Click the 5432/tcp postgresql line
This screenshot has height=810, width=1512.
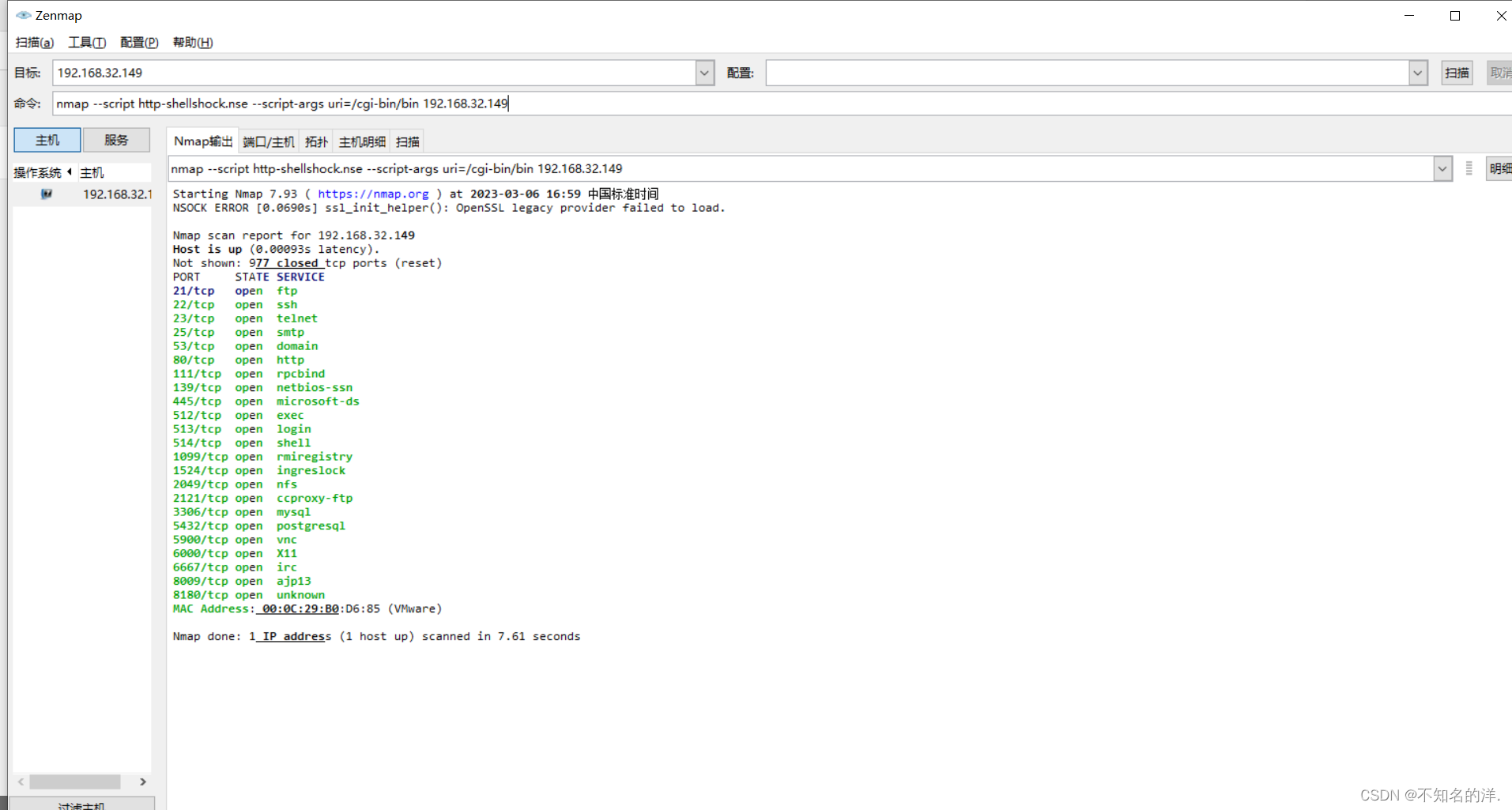(x=259, y=526)
